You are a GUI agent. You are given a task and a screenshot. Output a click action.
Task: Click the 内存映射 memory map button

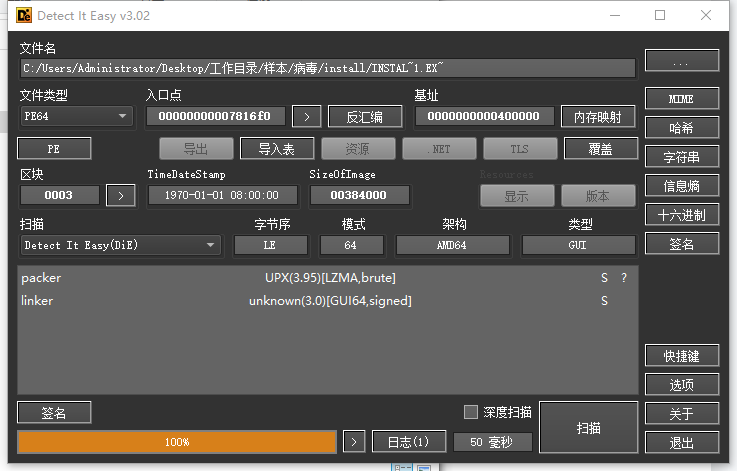coord(598,117)
